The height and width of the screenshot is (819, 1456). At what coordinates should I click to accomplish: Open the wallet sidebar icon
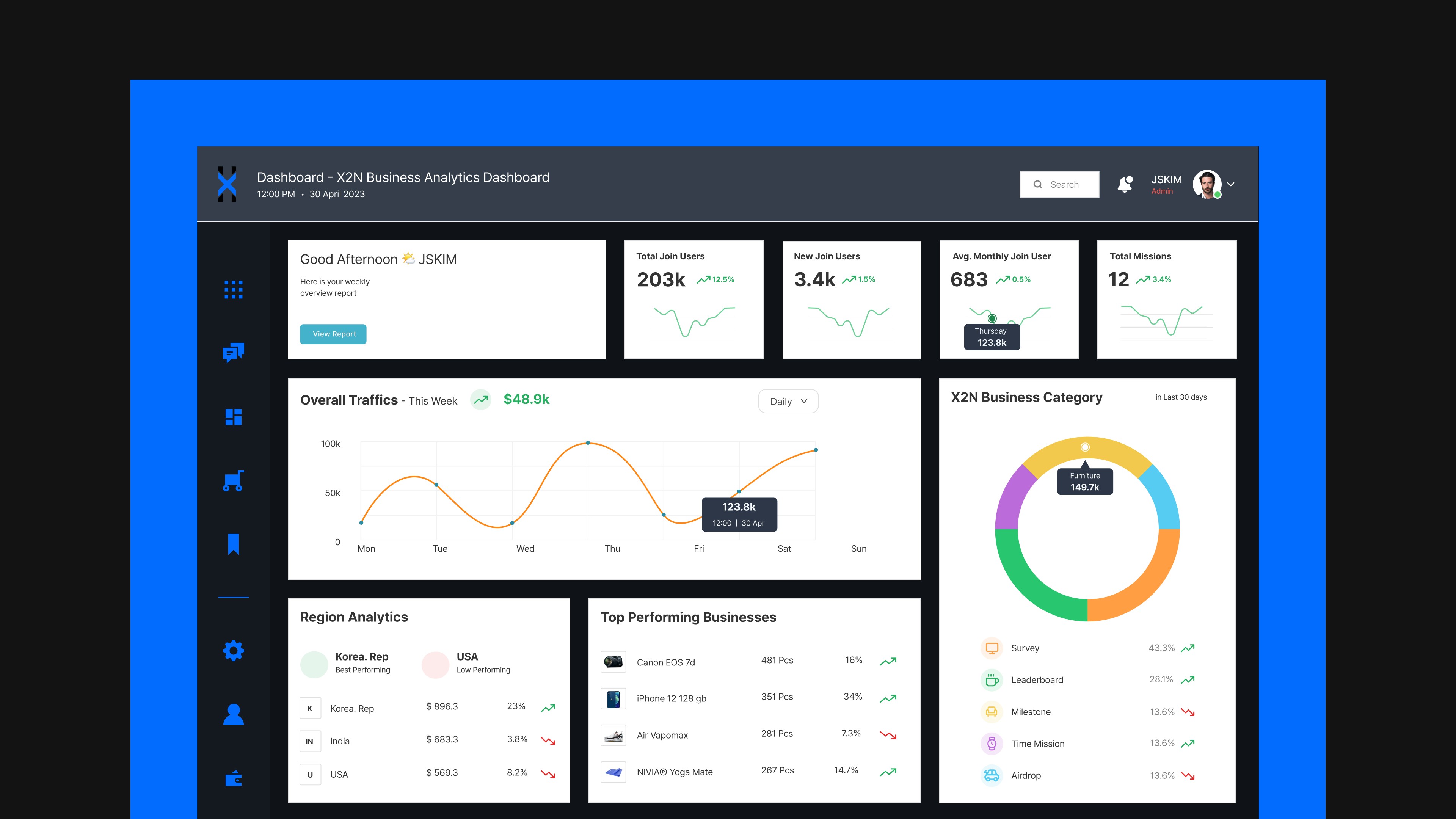coord(234,779)
